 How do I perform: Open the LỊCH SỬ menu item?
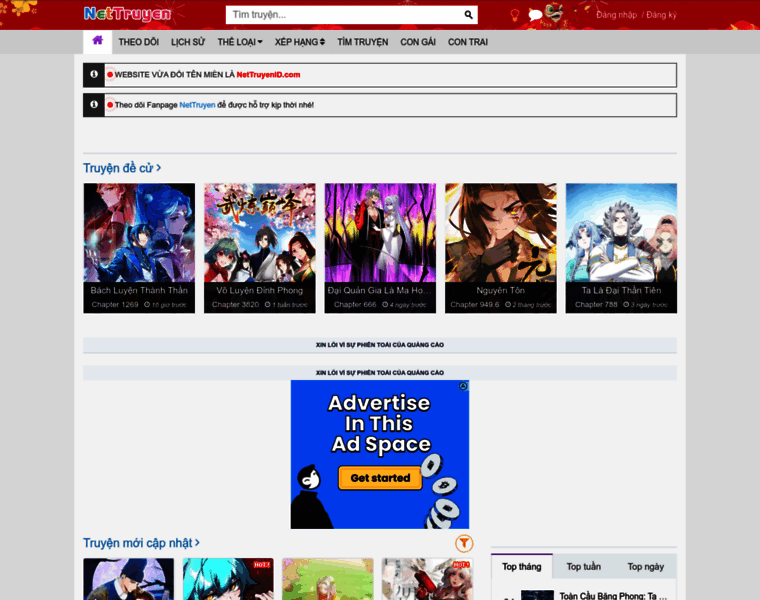click(x=188, y=42)
